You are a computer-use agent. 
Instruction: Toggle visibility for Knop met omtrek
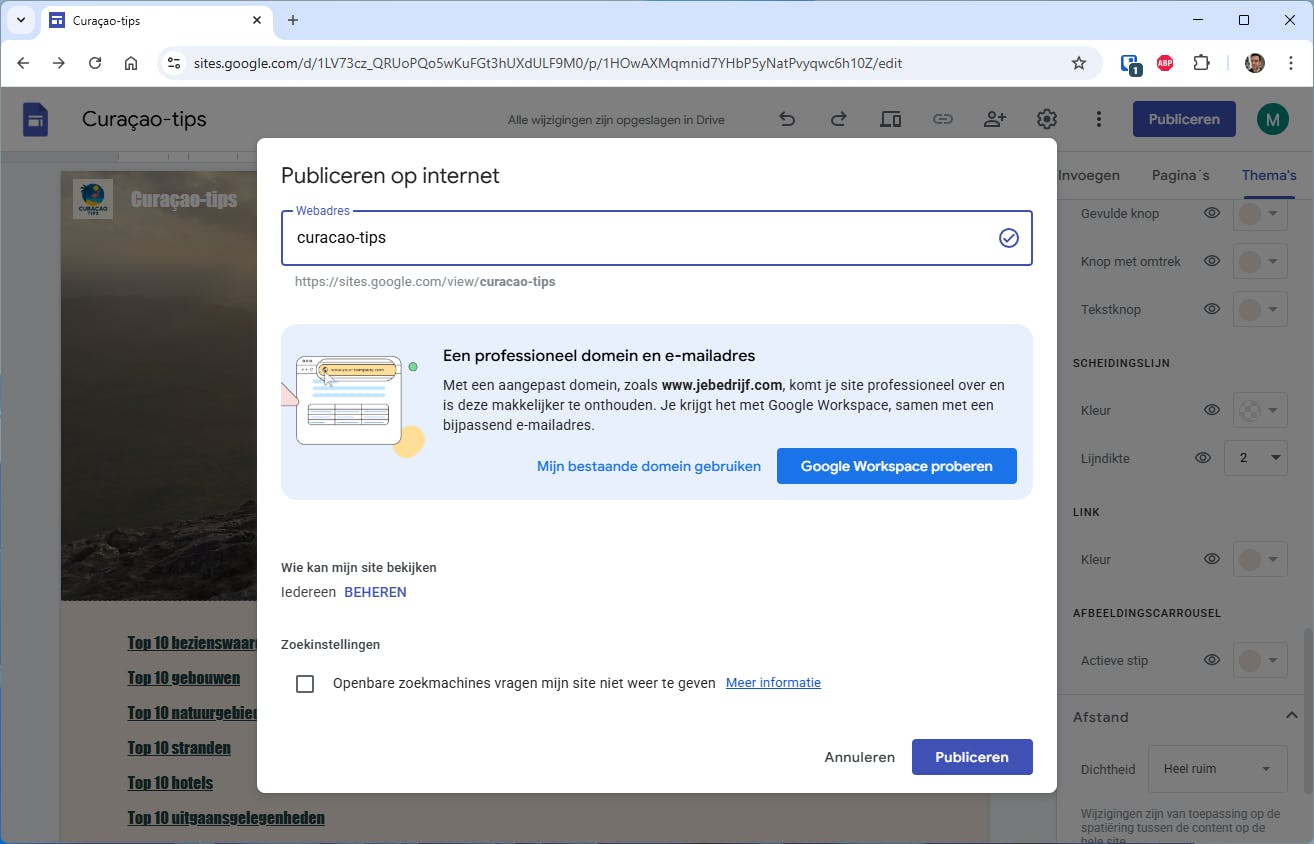click(1212, 261)
